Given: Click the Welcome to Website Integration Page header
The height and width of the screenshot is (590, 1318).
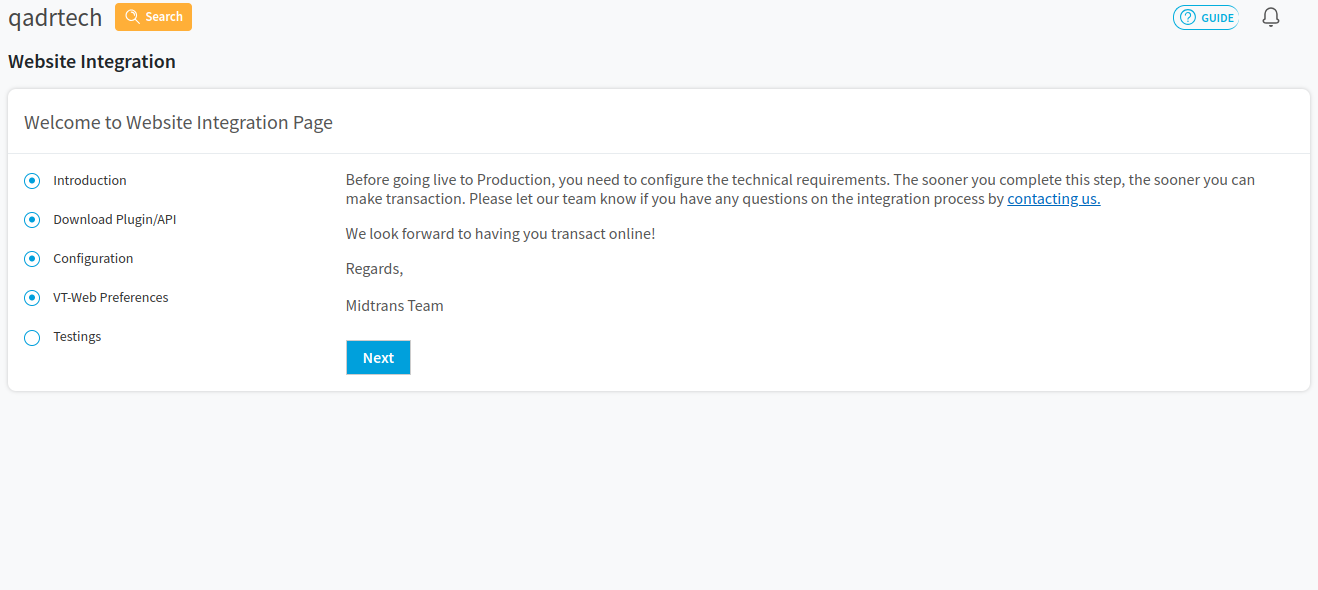Looking at the screenshot, I should (x=178, y=123).
